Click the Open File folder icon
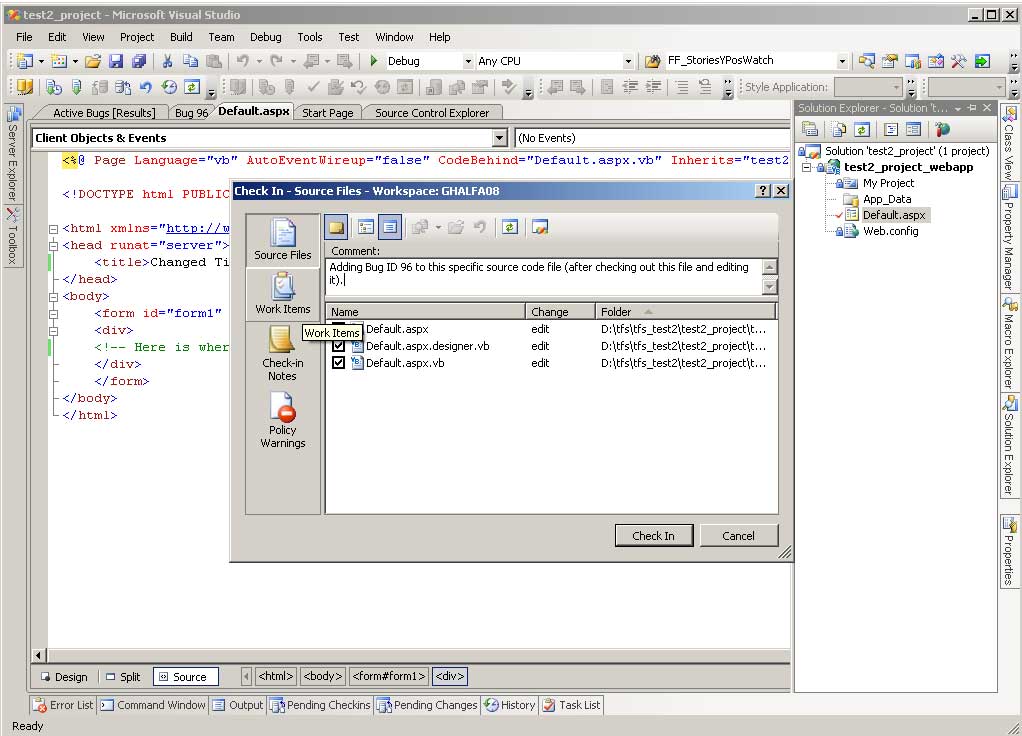This screenshot has width=1022, height=736. [93, 61]
